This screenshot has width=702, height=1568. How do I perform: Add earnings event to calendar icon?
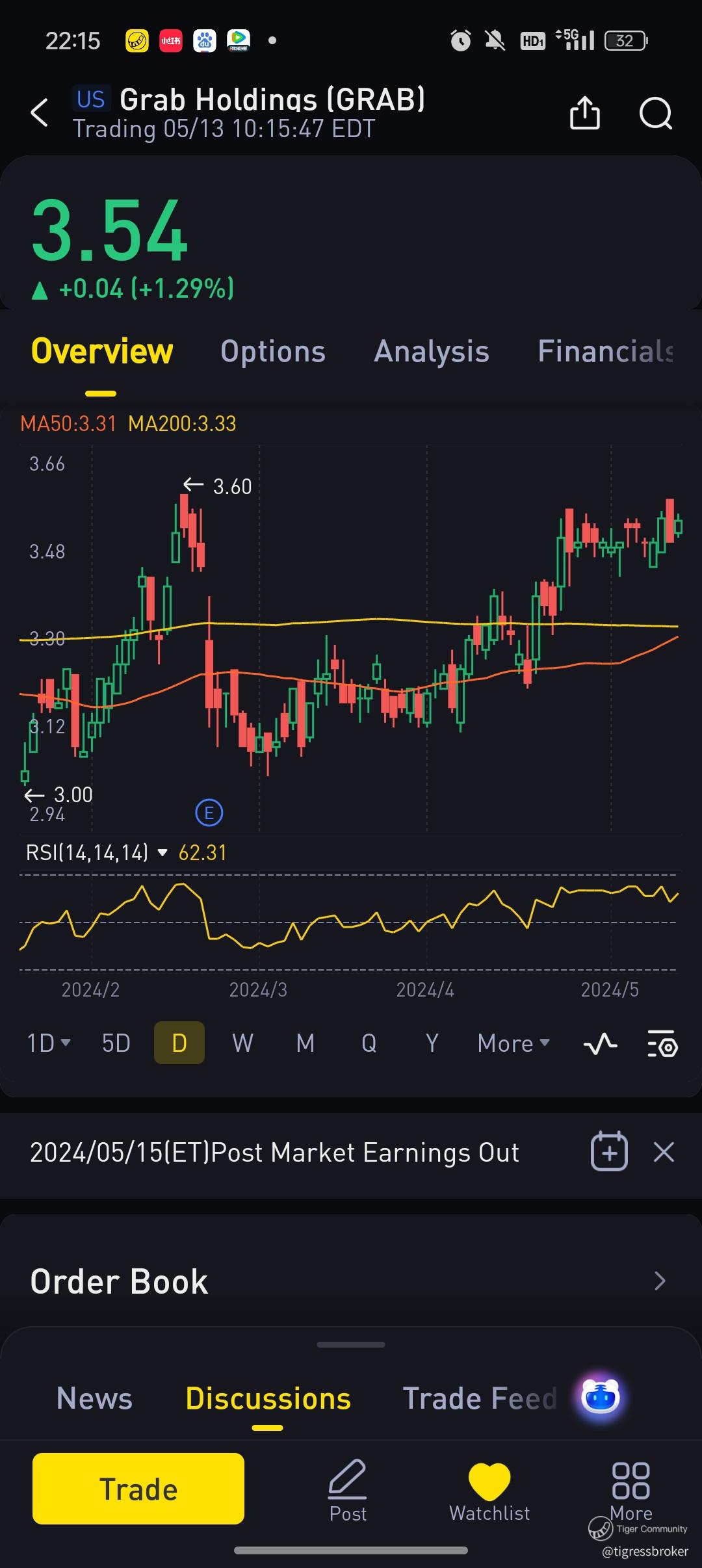click(609, 1151)
